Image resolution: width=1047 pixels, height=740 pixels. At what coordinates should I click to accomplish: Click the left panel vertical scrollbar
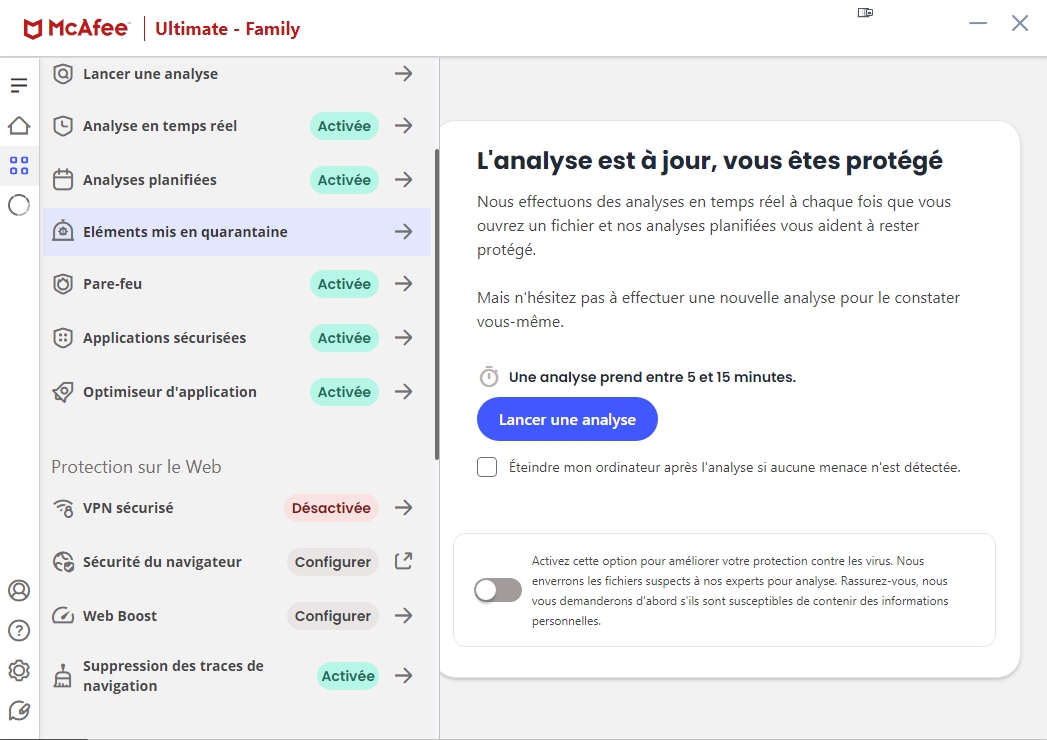coord(437,305)
